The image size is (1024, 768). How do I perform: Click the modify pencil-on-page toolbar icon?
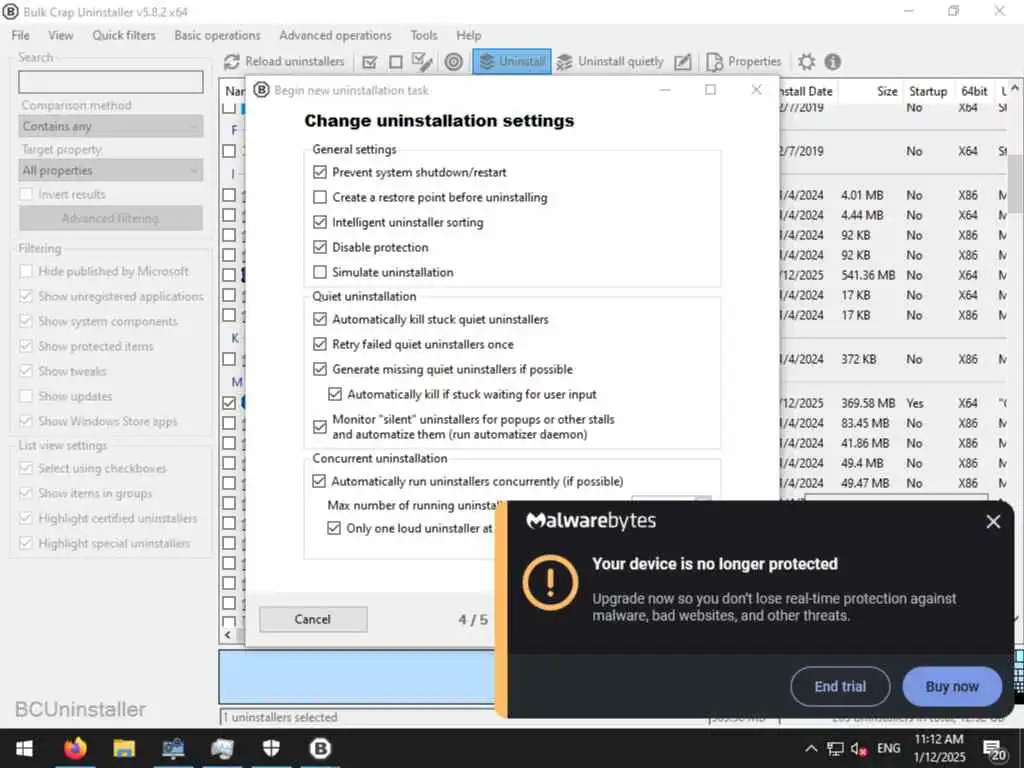(682, 62)
